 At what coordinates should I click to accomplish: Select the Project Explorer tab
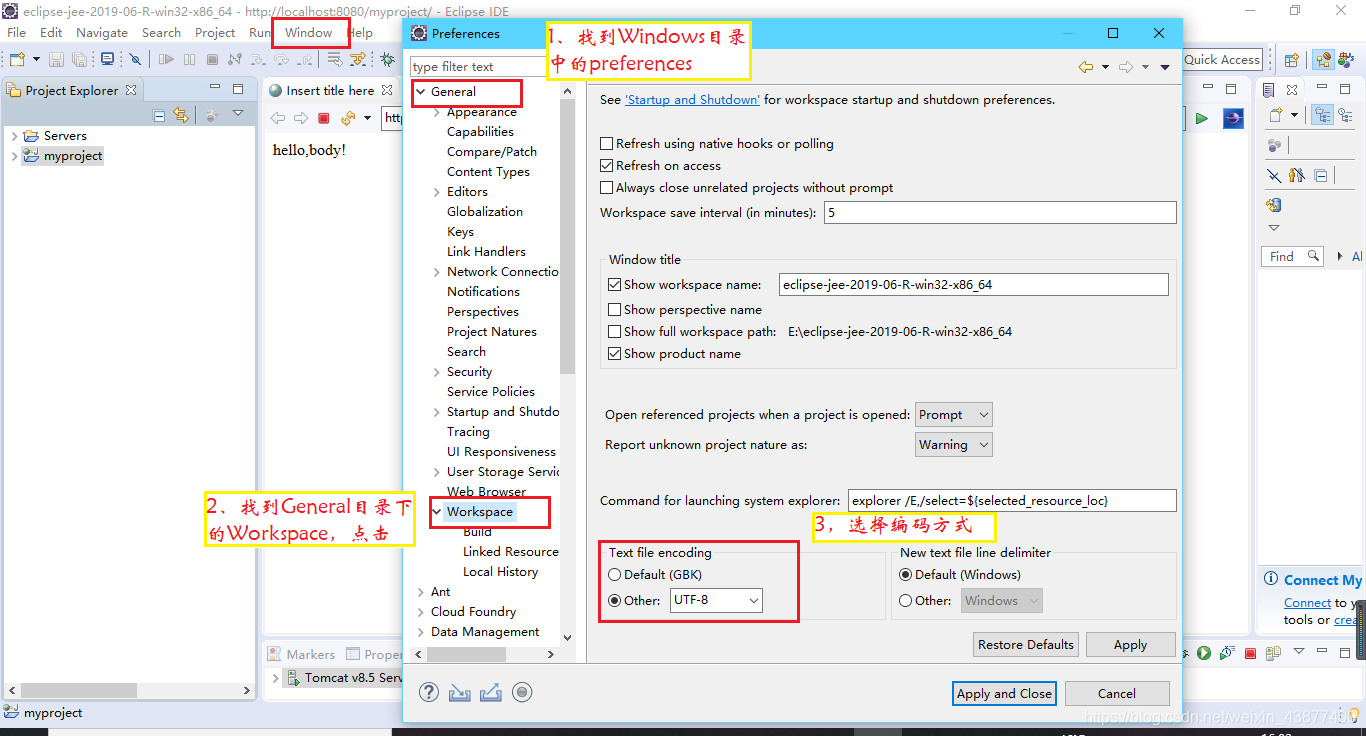click(71, 90)
